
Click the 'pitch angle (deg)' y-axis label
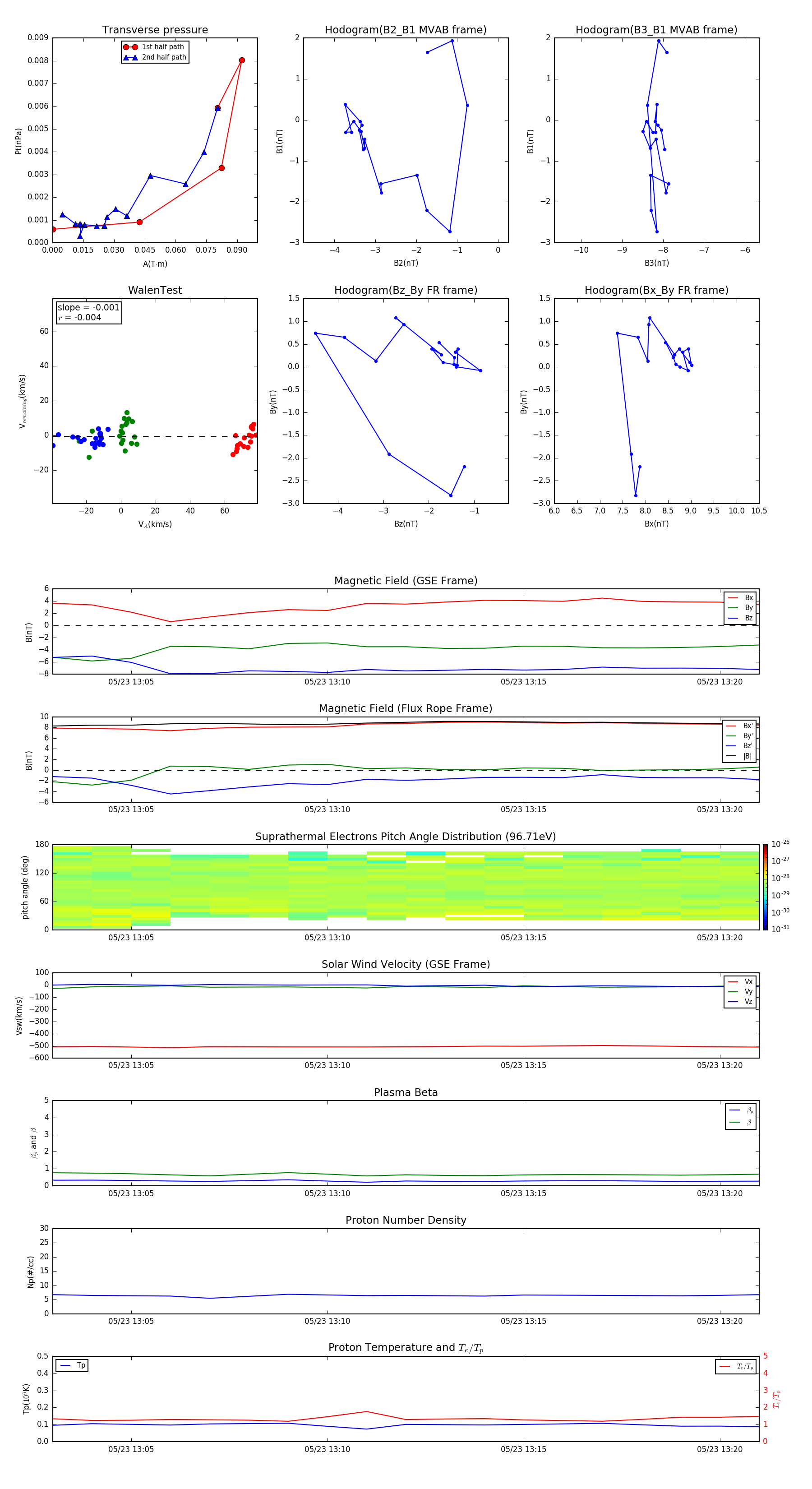click(x=25, y=887)
